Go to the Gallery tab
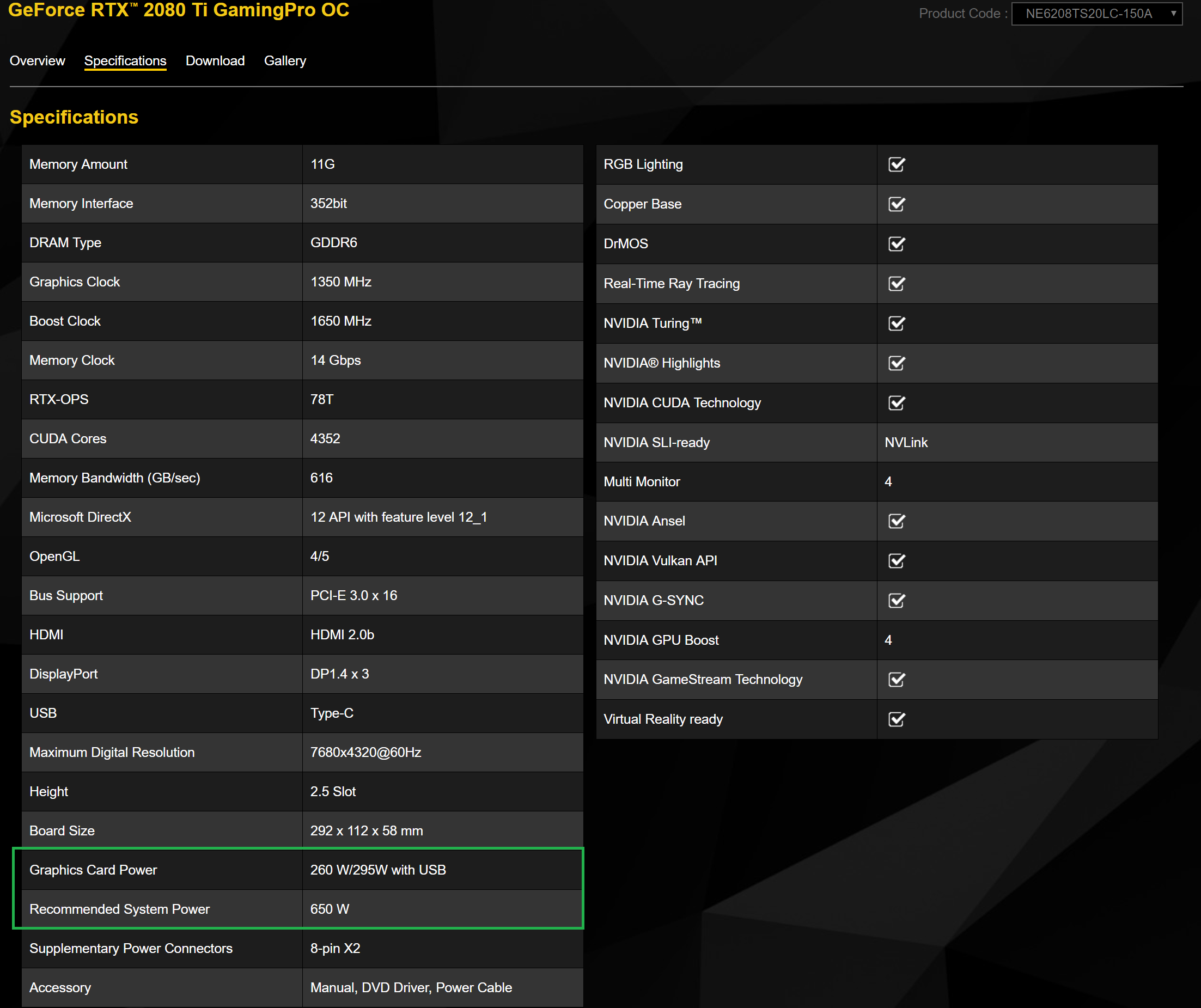The width and height of the screenshot is (1201, 1008). click(285, 60)
